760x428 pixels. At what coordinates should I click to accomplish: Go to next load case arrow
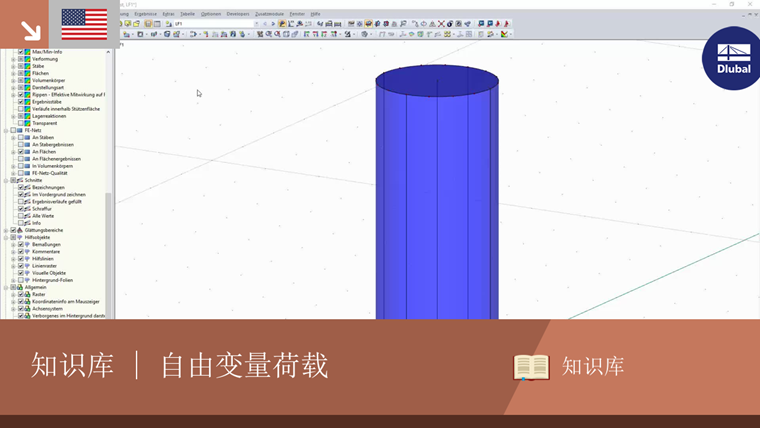273,23
